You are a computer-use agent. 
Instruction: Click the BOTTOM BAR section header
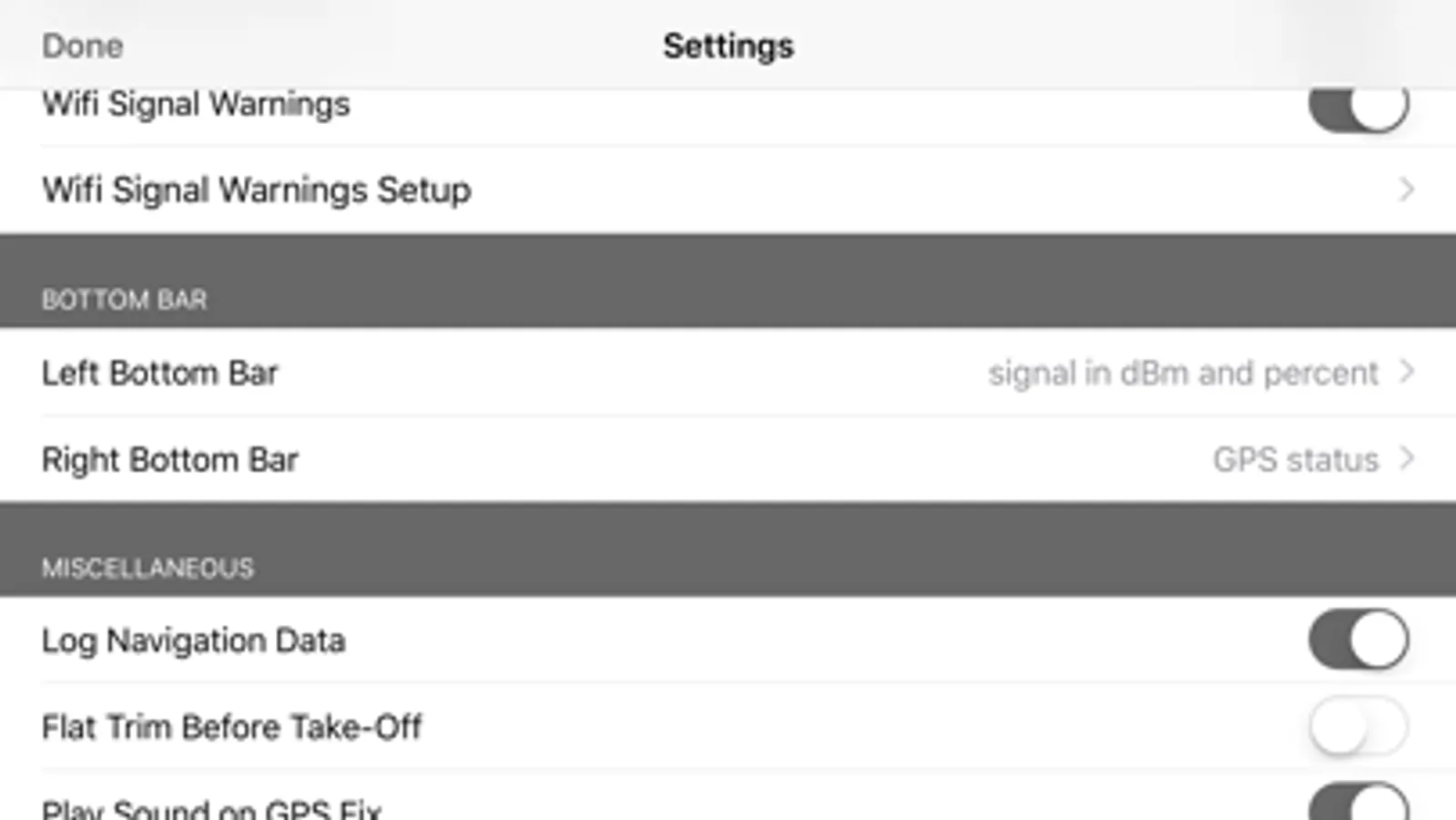(x=125, y=300)
